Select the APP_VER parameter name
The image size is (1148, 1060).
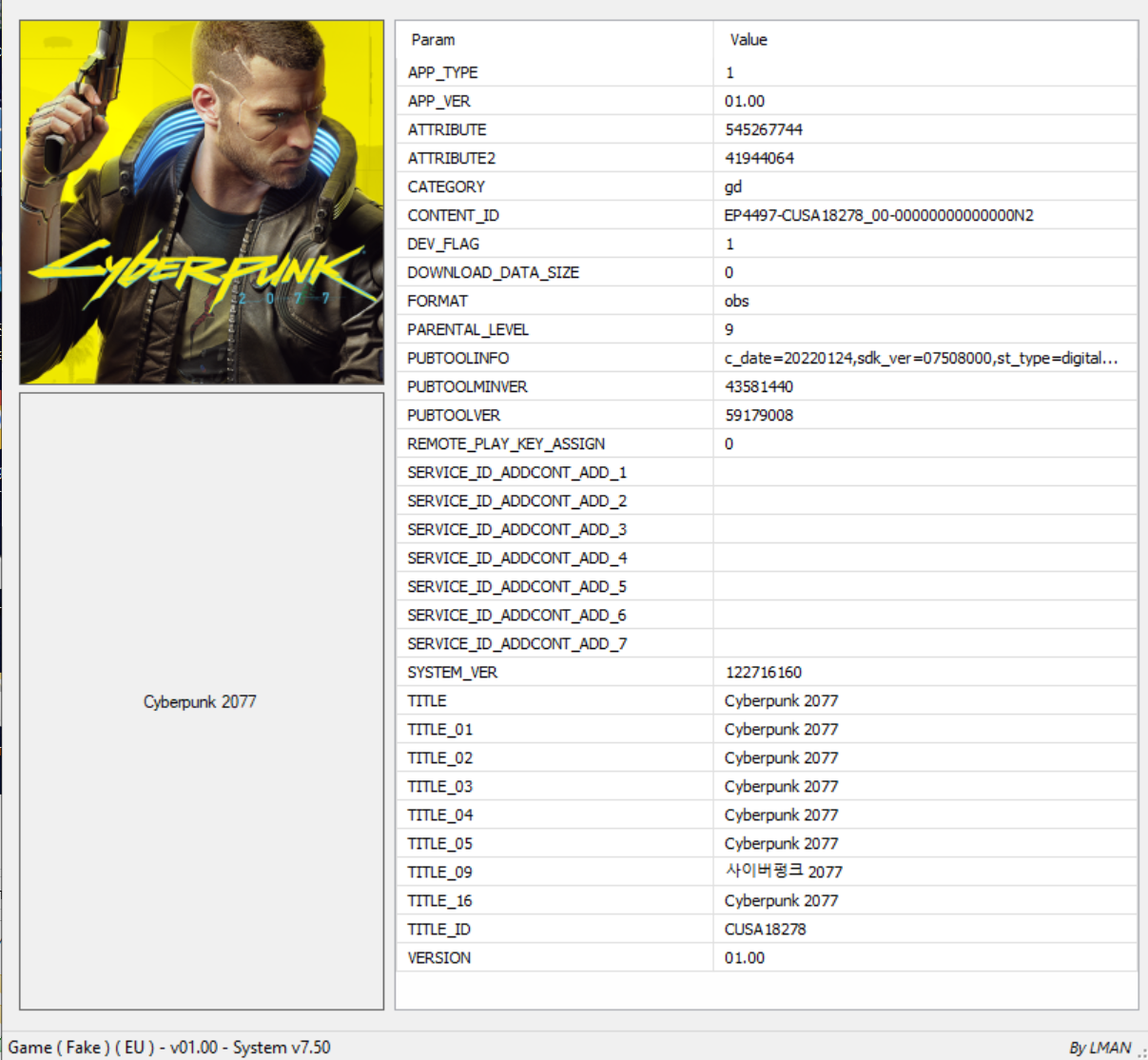point(438,101)
